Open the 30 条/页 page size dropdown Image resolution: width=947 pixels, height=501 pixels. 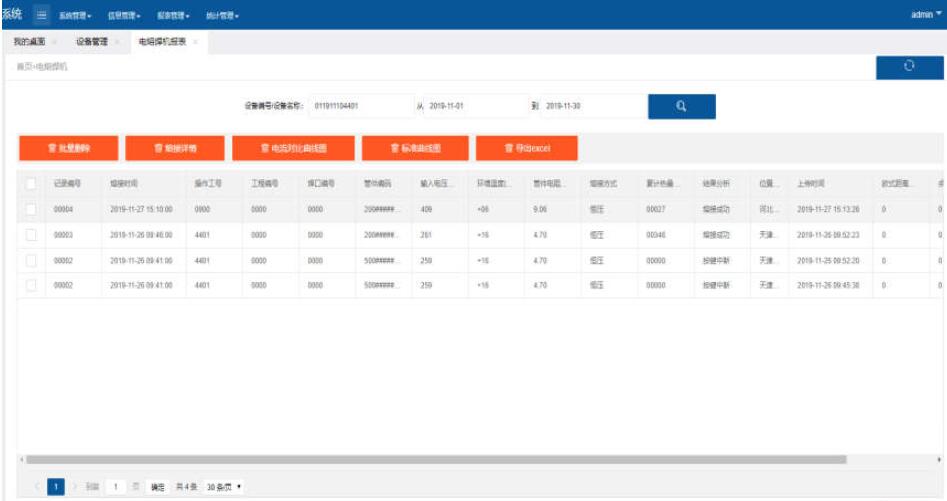pos(224,487)
